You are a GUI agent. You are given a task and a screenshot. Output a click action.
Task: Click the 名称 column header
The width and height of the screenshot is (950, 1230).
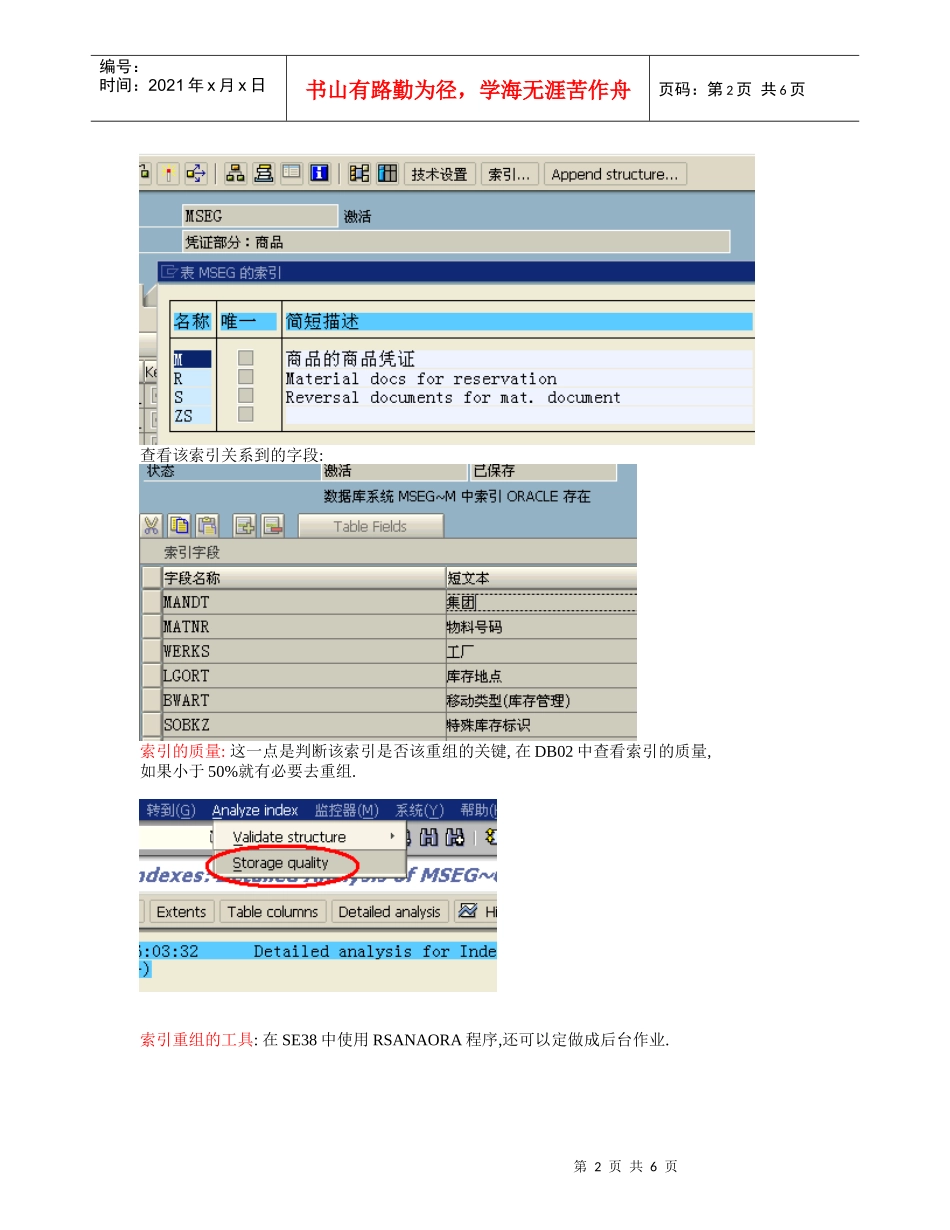192,322
